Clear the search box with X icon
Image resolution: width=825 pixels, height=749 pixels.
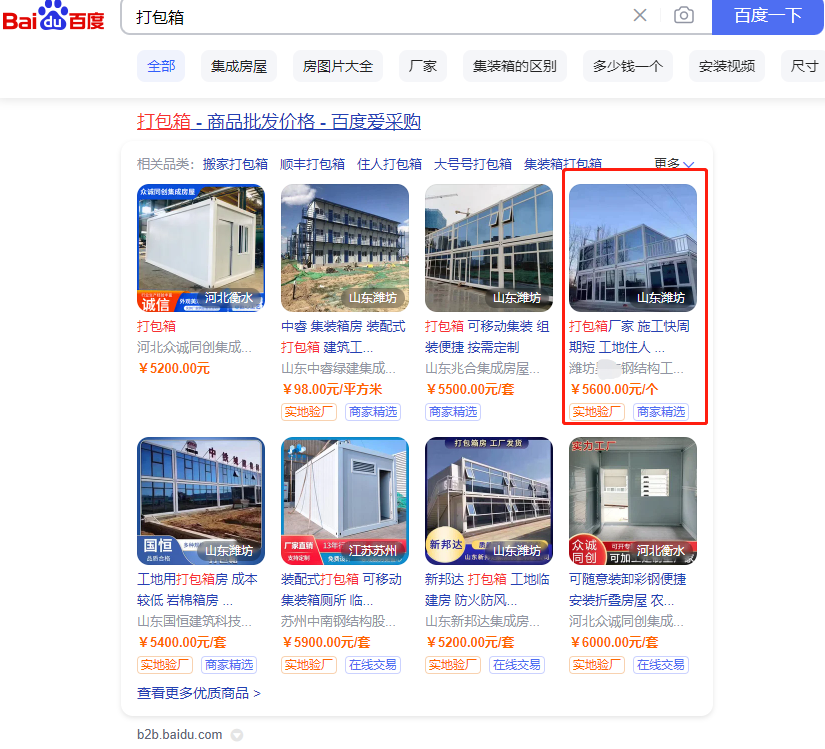640,15
